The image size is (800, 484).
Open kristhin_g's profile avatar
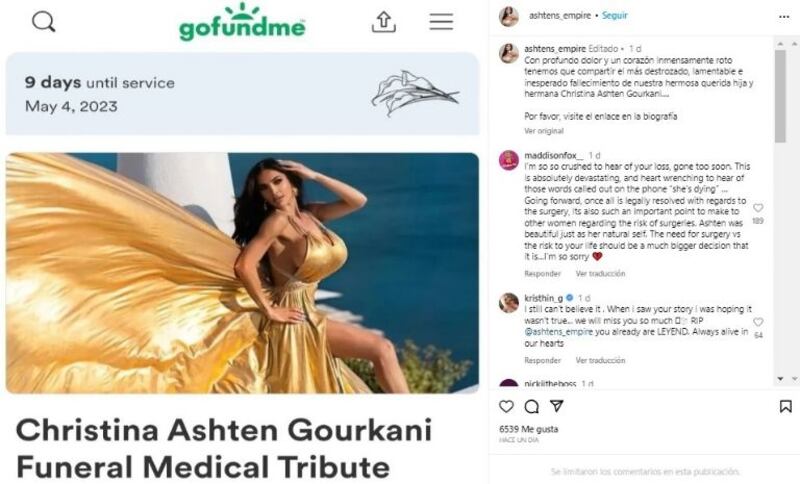[509, 303]
